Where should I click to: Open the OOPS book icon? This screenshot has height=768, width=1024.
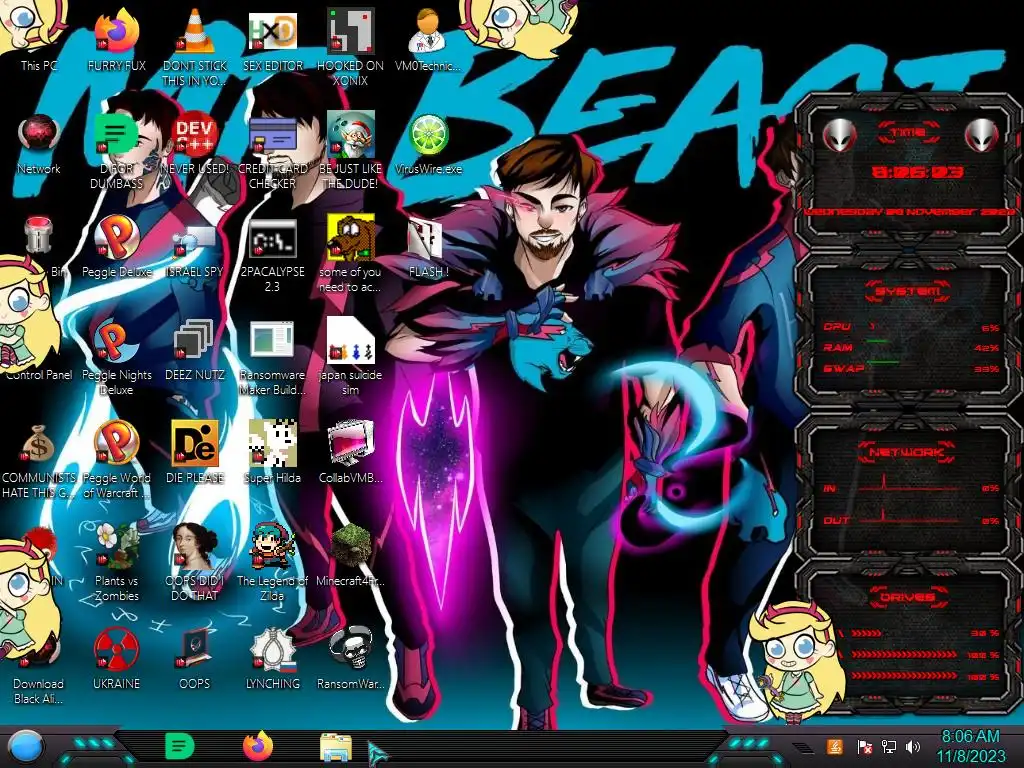point(195,650)
